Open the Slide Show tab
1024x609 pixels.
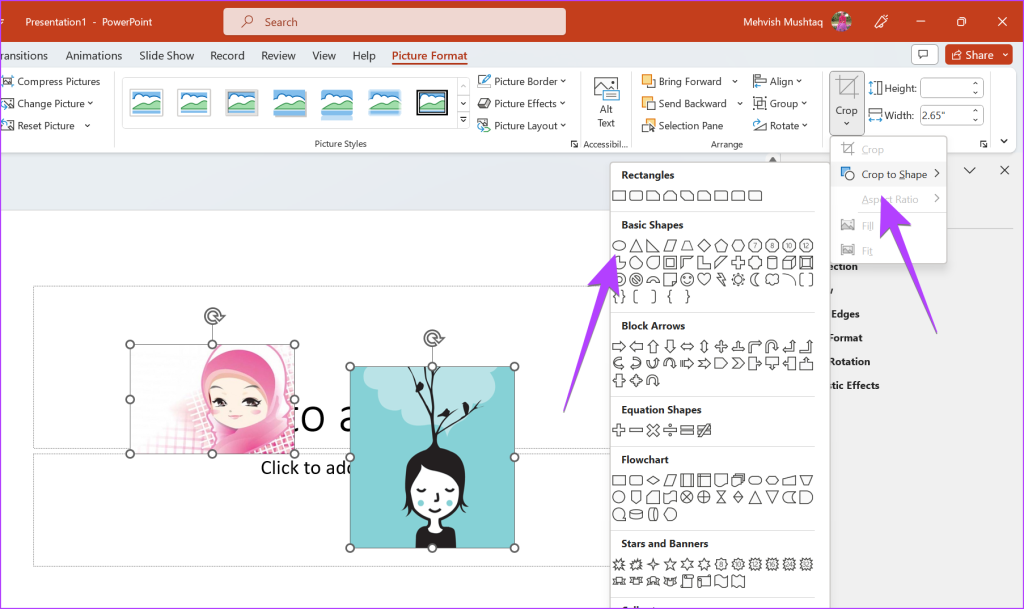pyautogui.click(x=167, y=55)
